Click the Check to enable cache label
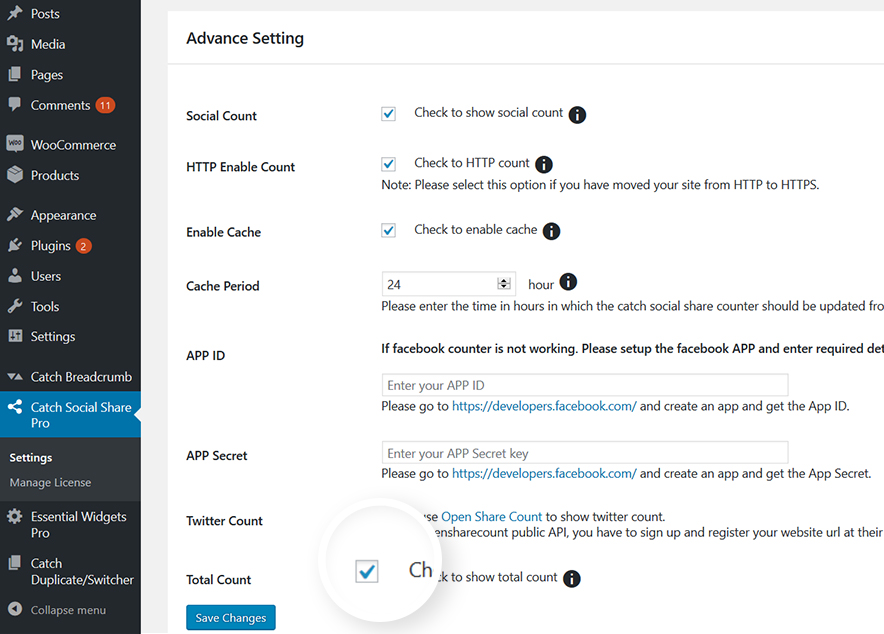Image resolution: width=884 pixels, height=634 pixels. 475,229
